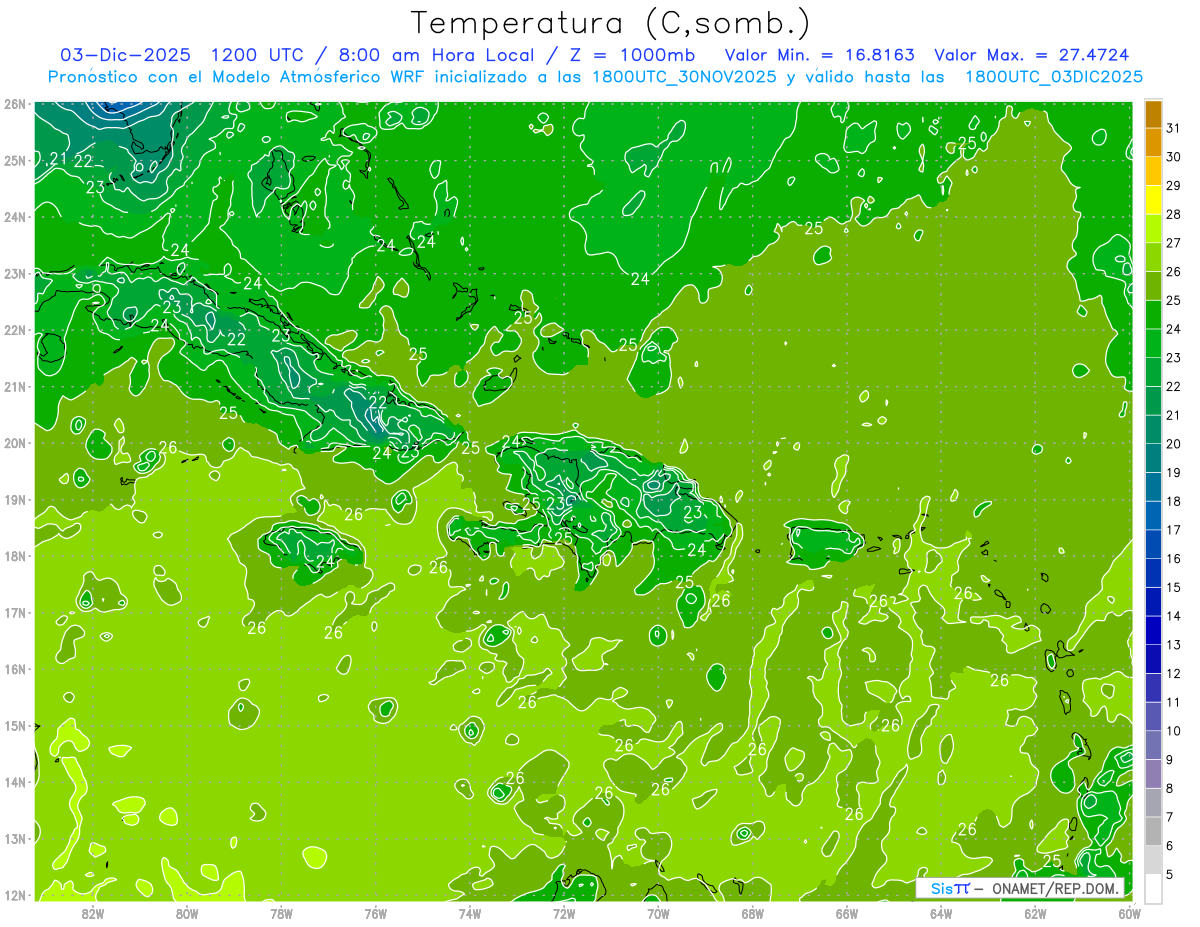The image size is (1200, 927).
Task: Pick the legend color band between 8 and 9
Action: [1153, 774]
